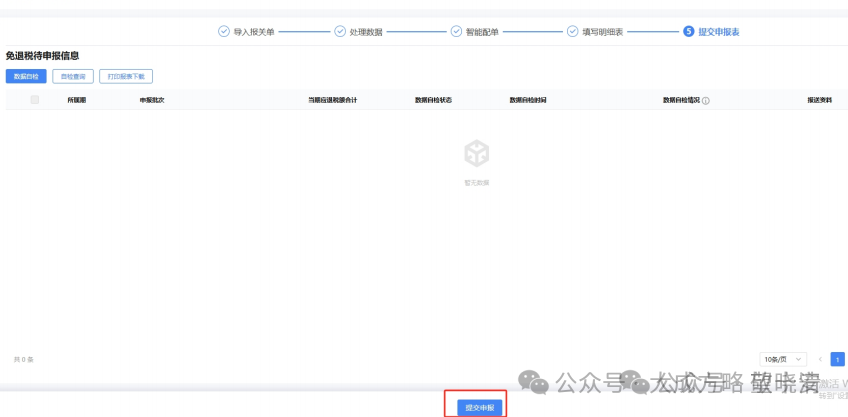Image resolution: width=848 pixels, height=417 pixels.
Task: Click the check icon of 智能配单 step
Action: (456, 31)
